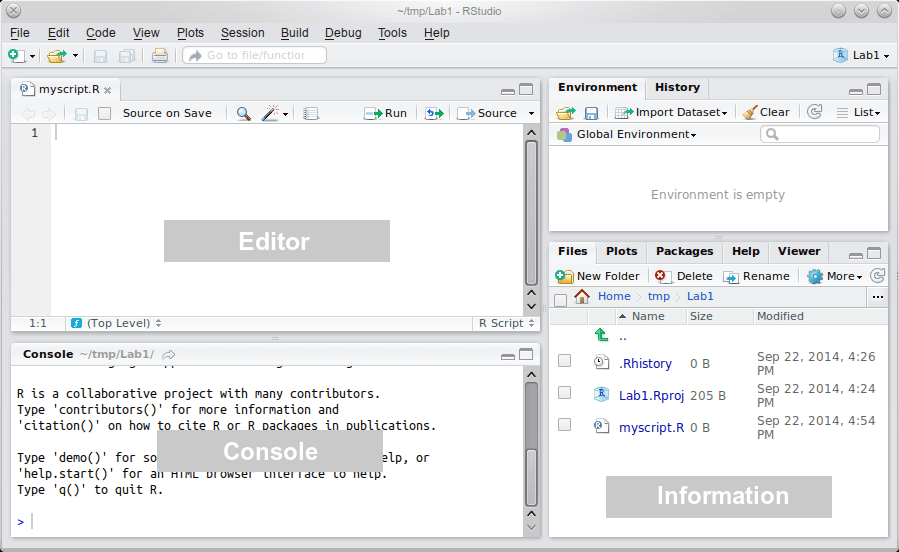The image size is (899, 552).
Task: Click the tmp breadcrumb link
Action: coord(659,296)
